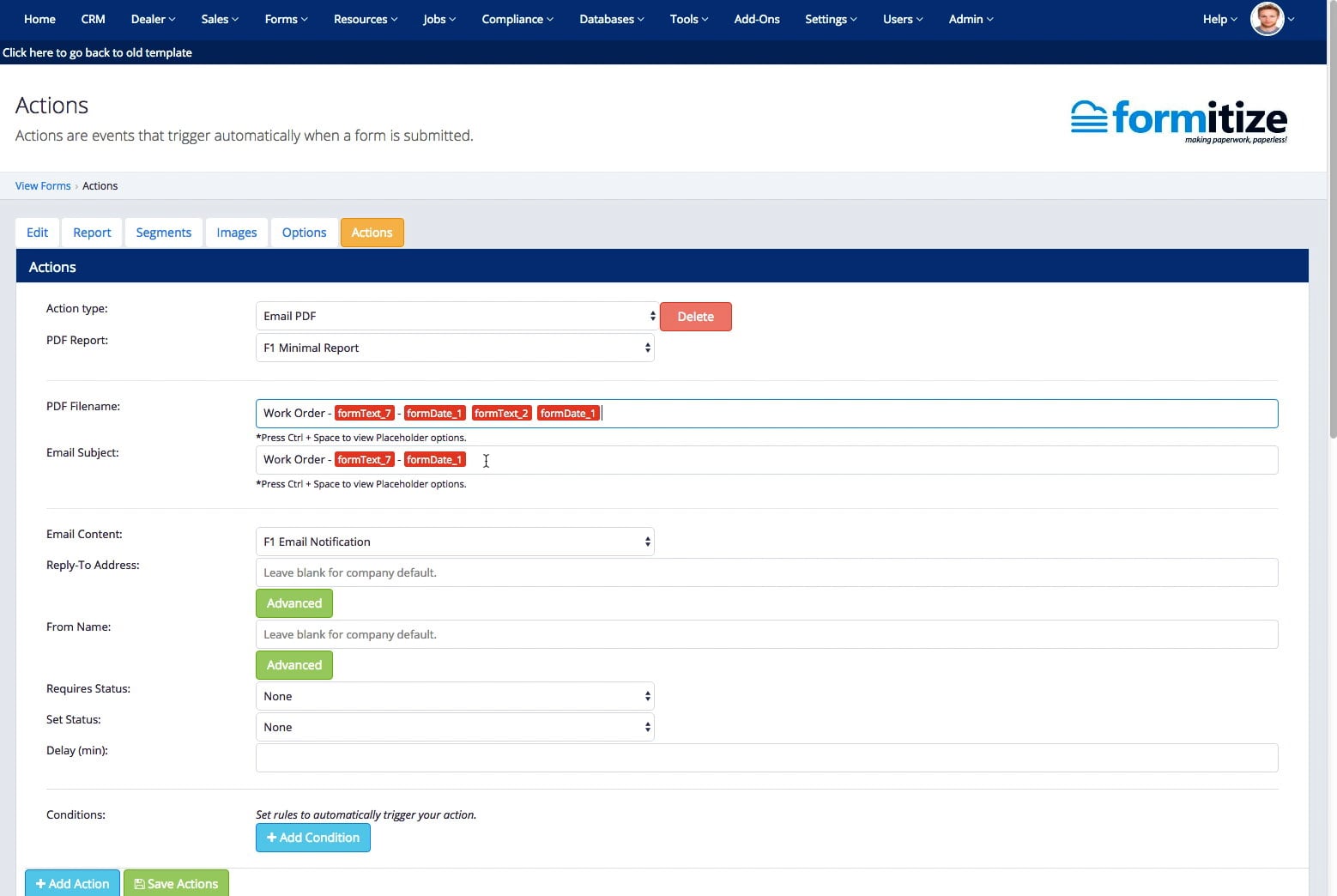Image resolution: width=1337 pixels, height=896 pixels.
Task: Open the Requires Status dropdown
Action: (x=455, y=696)
